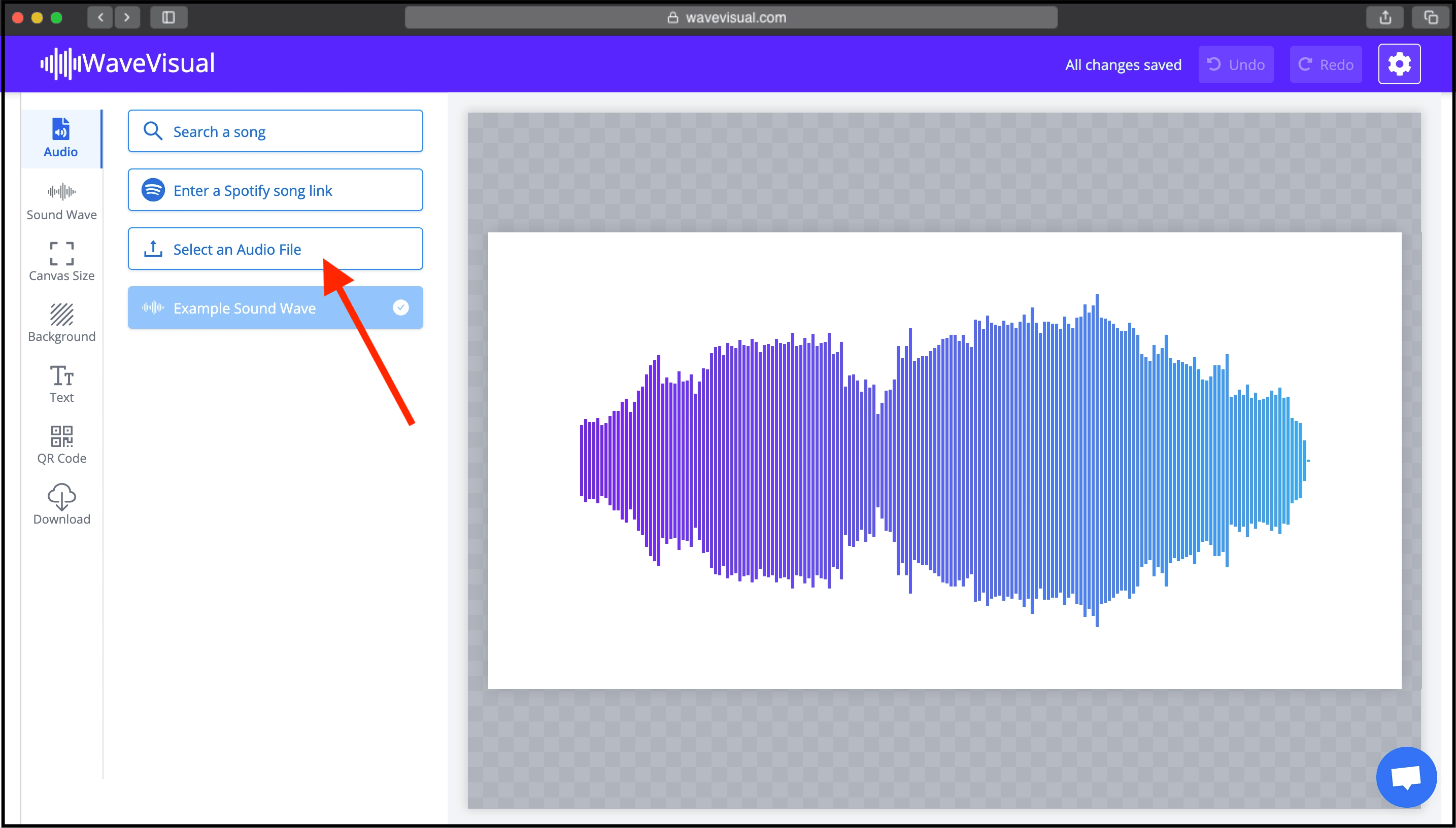
Task: Click the browser share icon
Action: tap(1385, 17)
